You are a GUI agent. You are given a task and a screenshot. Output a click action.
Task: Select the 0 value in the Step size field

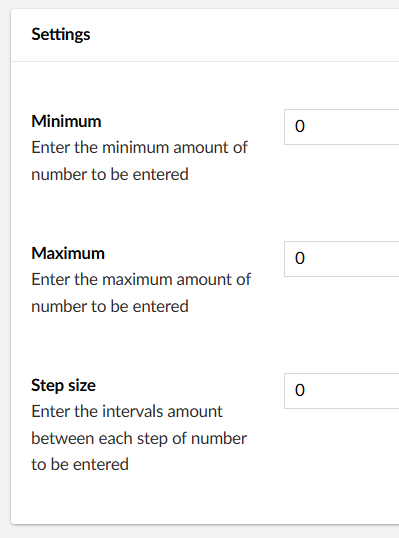pos(300,390)
